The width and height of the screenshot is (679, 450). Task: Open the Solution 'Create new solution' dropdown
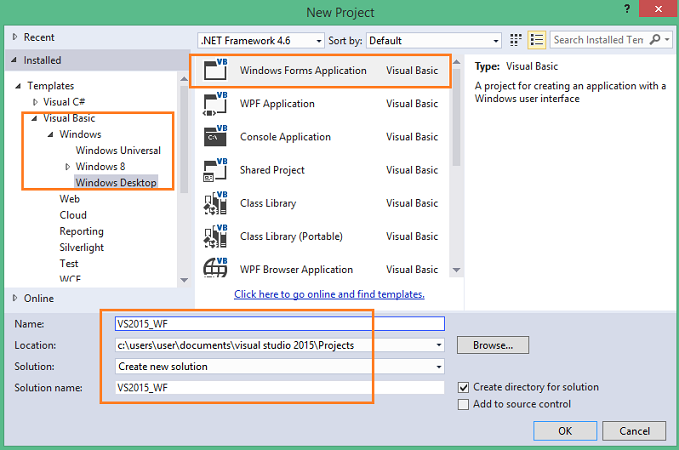click(x=439, y=366)
